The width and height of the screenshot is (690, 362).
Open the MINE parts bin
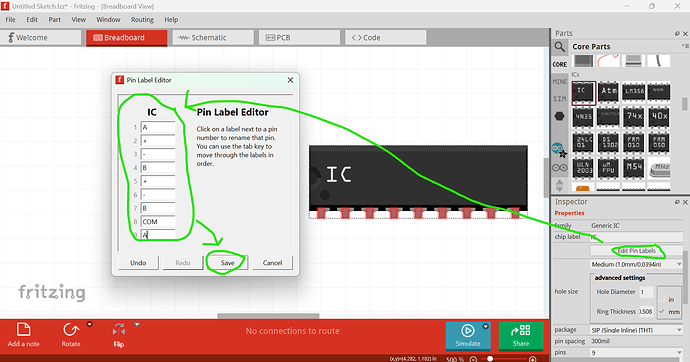click(x=559, y=82)
